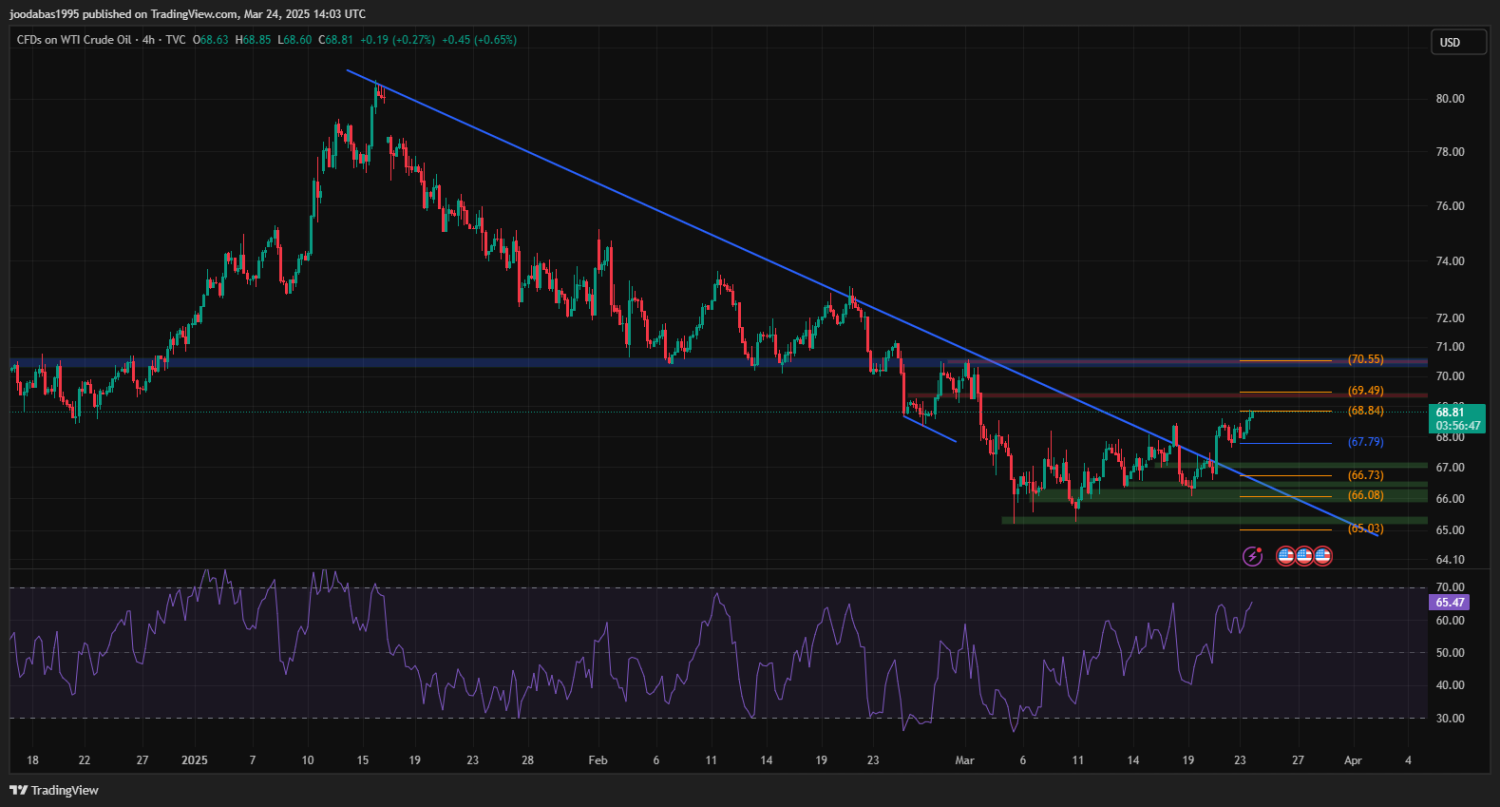Screen dimensions: 1500x807
Task: Click the L68.60 low value
Action: click(x=296, y=40)
